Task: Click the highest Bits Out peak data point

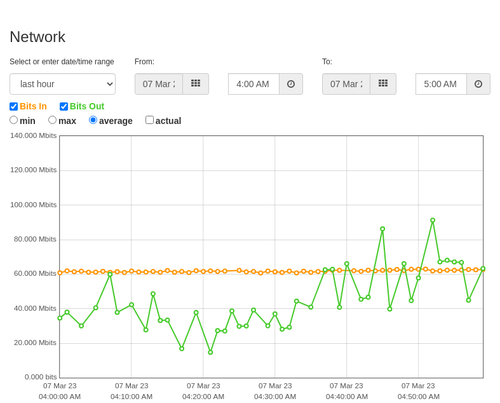Action: pos(433,220)
